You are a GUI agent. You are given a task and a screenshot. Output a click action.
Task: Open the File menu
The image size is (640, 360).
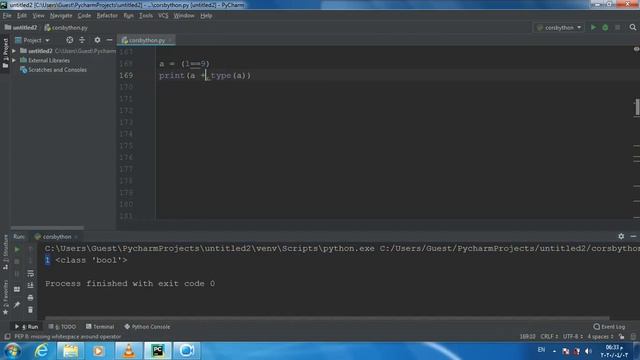(7, 16)
